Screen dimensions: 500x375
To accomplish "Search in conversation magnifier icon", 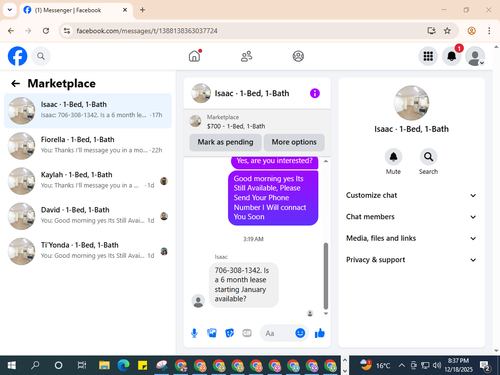I will (x=428, y=157).
